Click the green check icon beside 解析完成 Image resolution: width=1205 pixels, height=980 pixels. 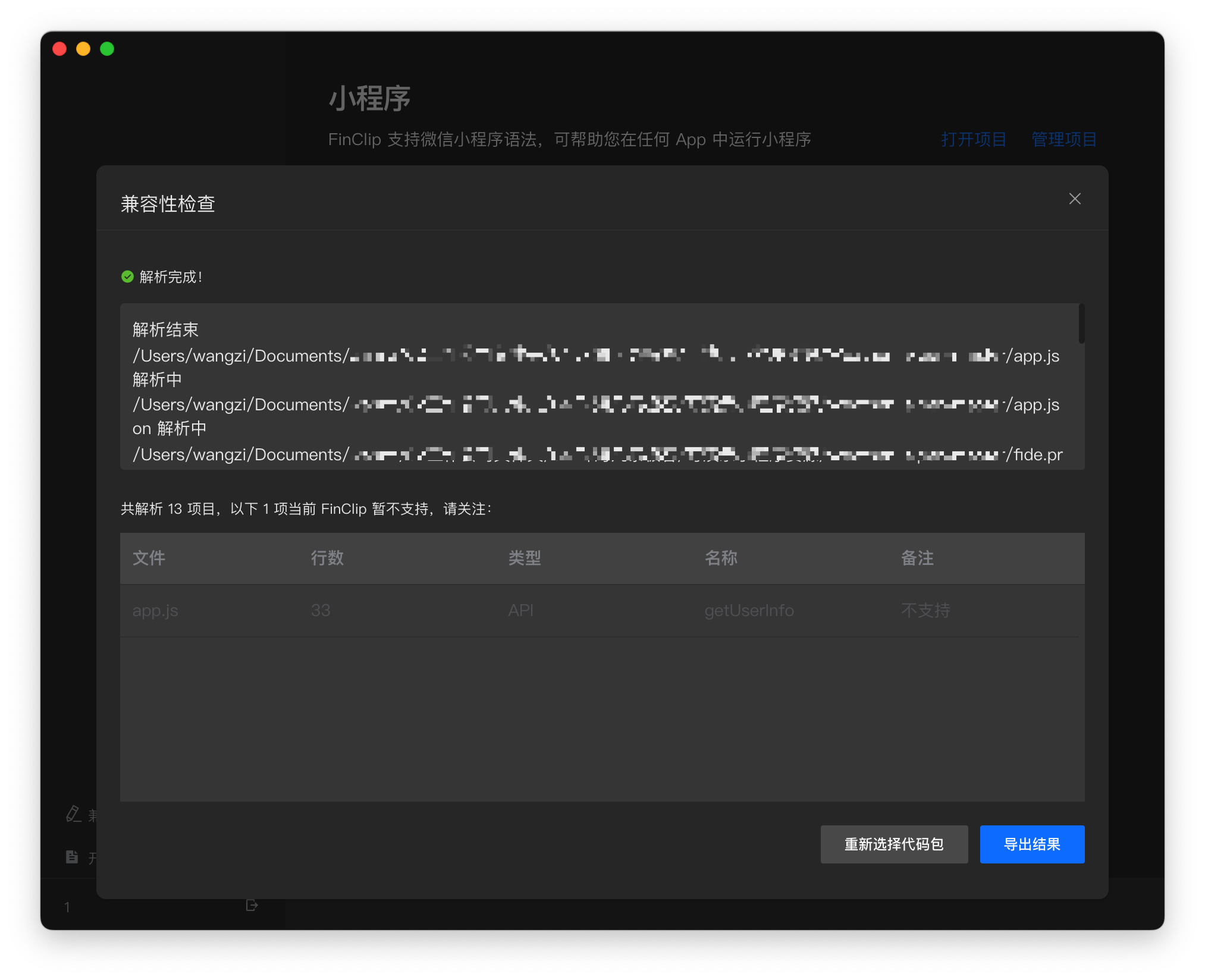127,277
